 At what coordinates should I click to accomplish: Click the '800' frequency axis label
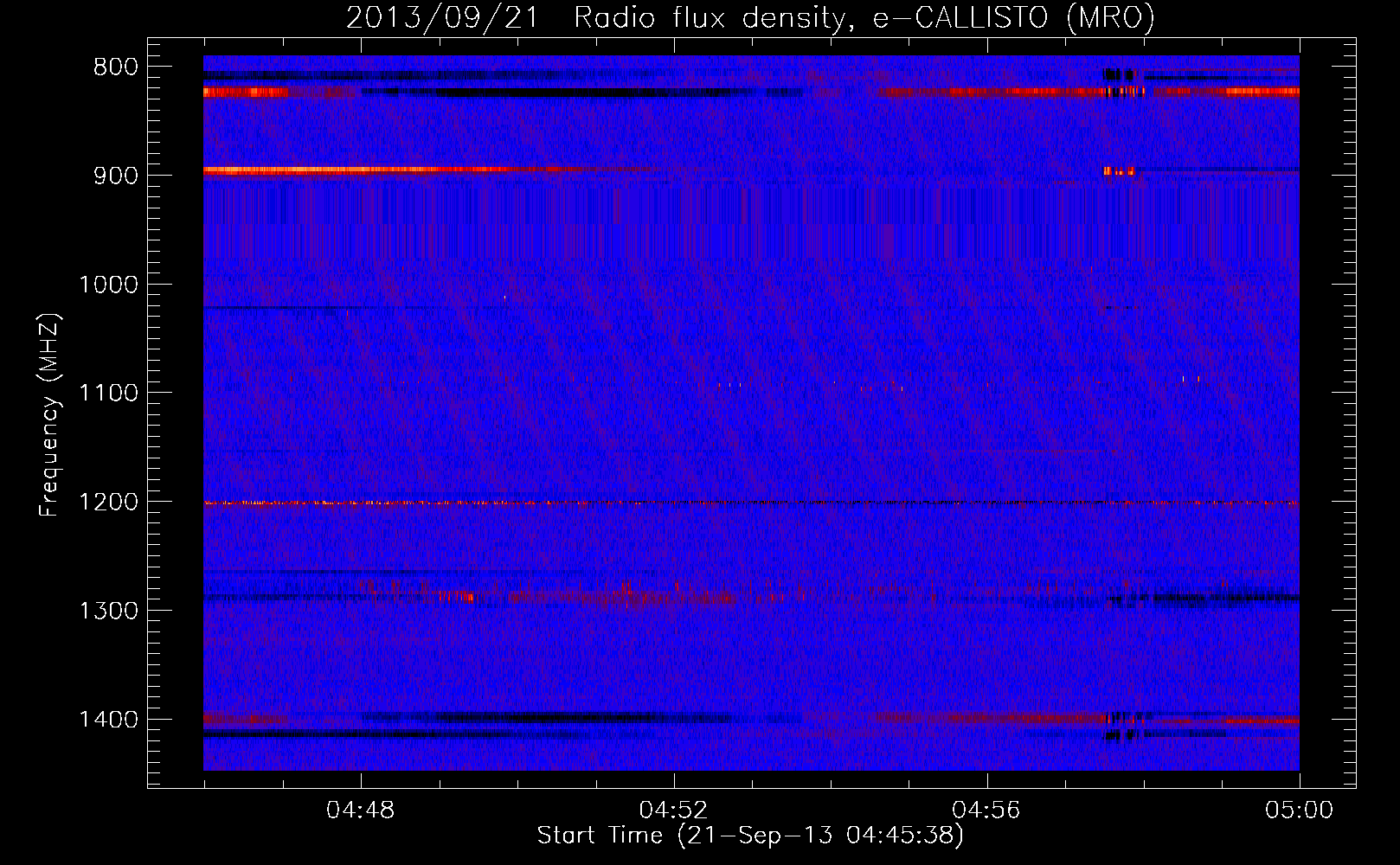115,68
